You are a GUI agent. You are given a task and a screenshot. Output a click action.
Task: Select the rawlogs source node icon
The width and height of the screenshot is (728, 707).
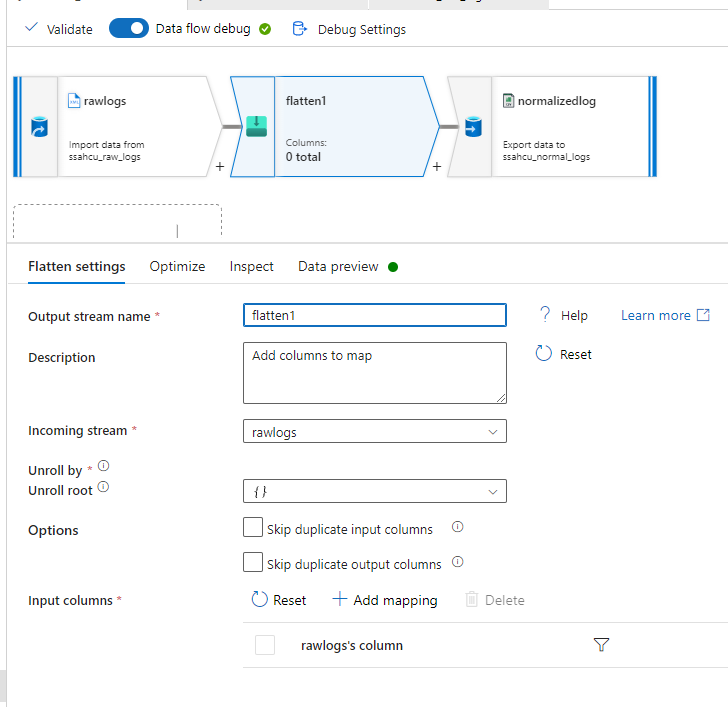tap(39, 127)
